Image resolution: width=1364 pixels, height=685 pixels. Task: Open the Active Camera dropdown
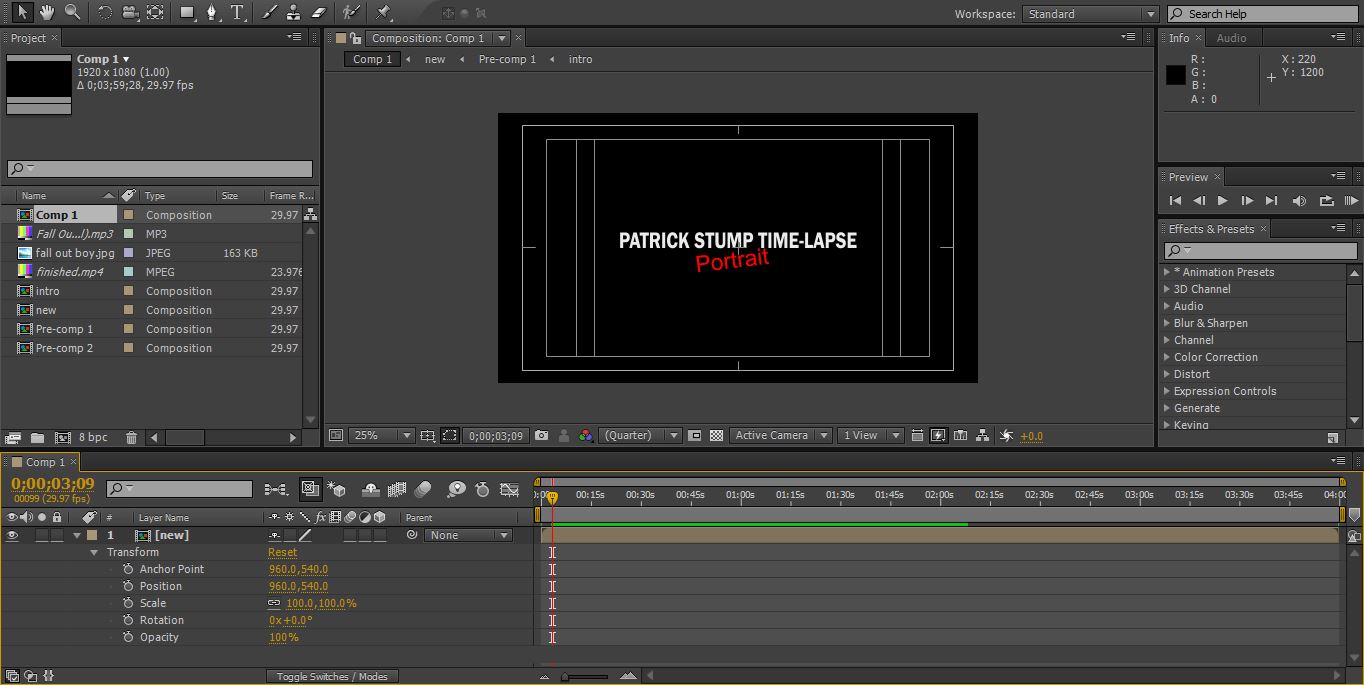point(781,436)
